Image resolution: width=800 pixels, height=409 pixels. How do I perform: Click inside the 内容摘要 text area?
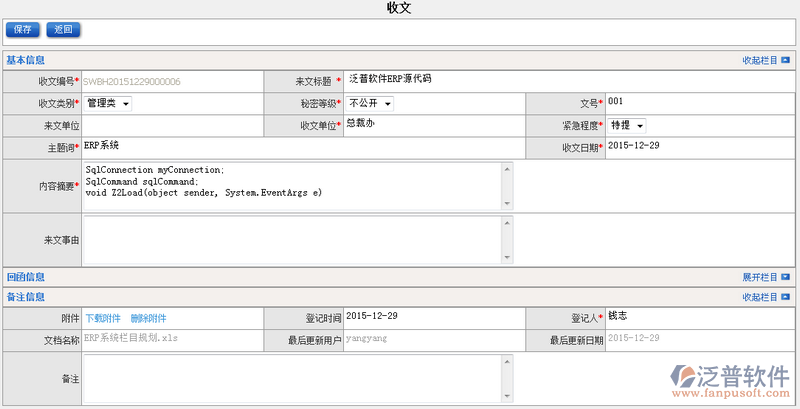(x=293, y=186)
